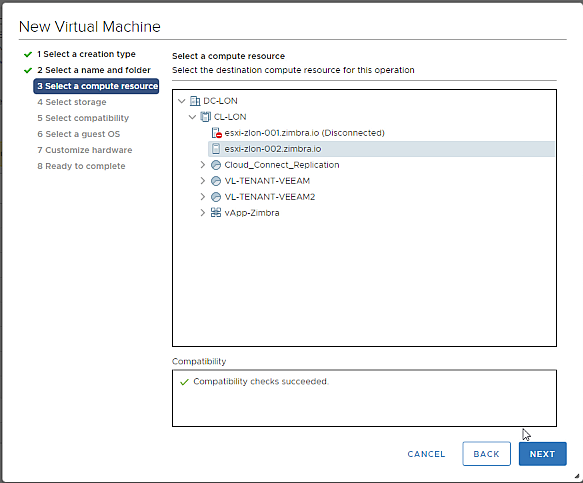Screen dimensions: 583x483
Task: Expand the VL-TENANT-VEEAM node
Action: 203,181
